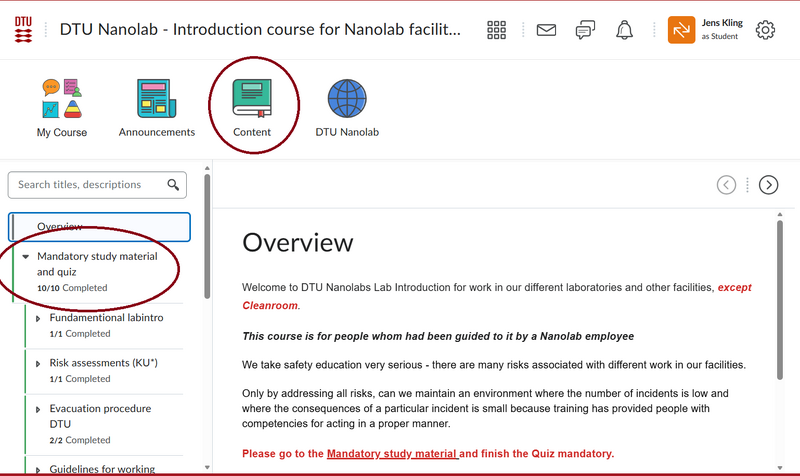Click into the Search titles field
The height and width of the screenshot is (476, 800).
coord(97,185)
